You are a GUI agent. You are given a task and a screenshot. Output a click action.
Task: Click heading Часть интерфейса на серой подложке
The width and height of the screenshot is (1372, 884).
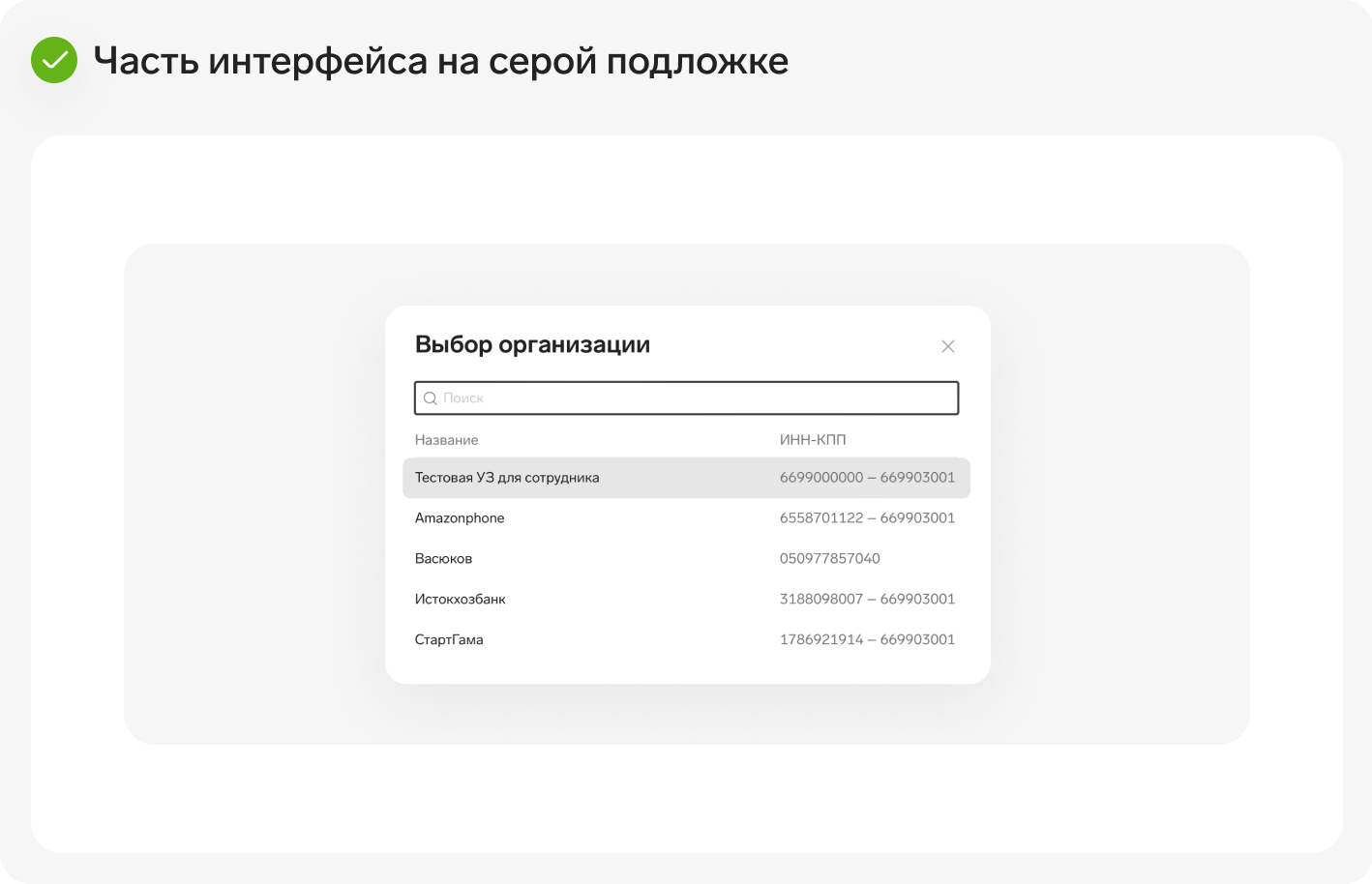[441, 61]
